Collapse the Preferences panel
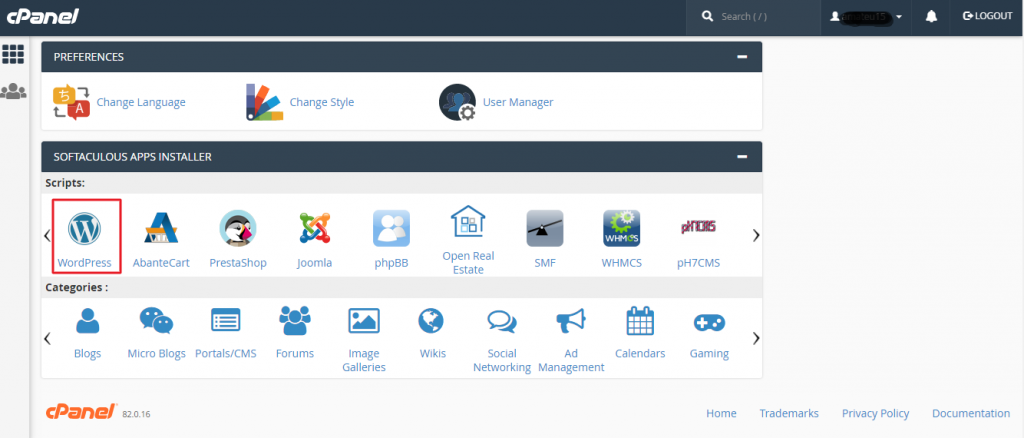The image size is (1024, 438). pos(742,57)
